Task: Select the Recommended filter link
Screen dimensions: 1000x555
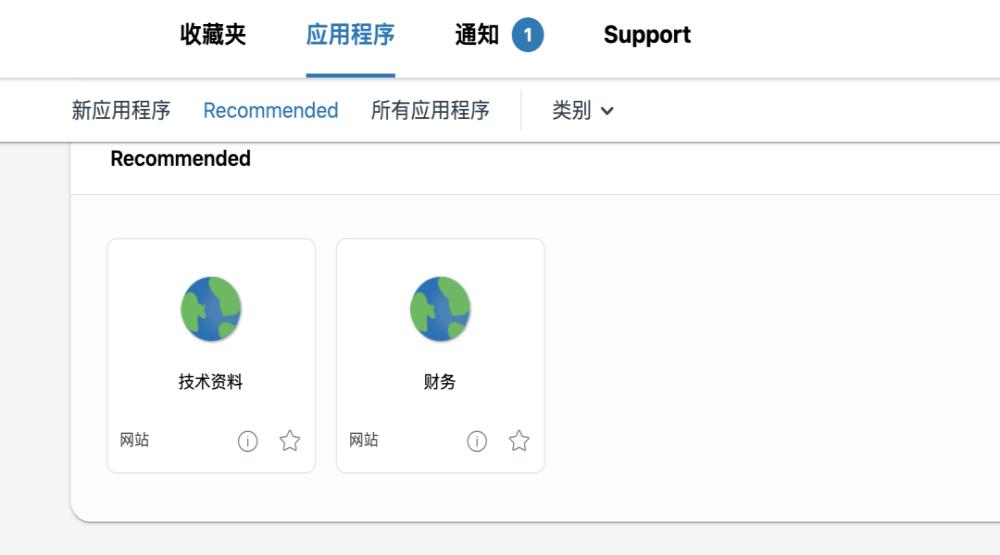Action: pyautogui.click(x=270, y=110)
